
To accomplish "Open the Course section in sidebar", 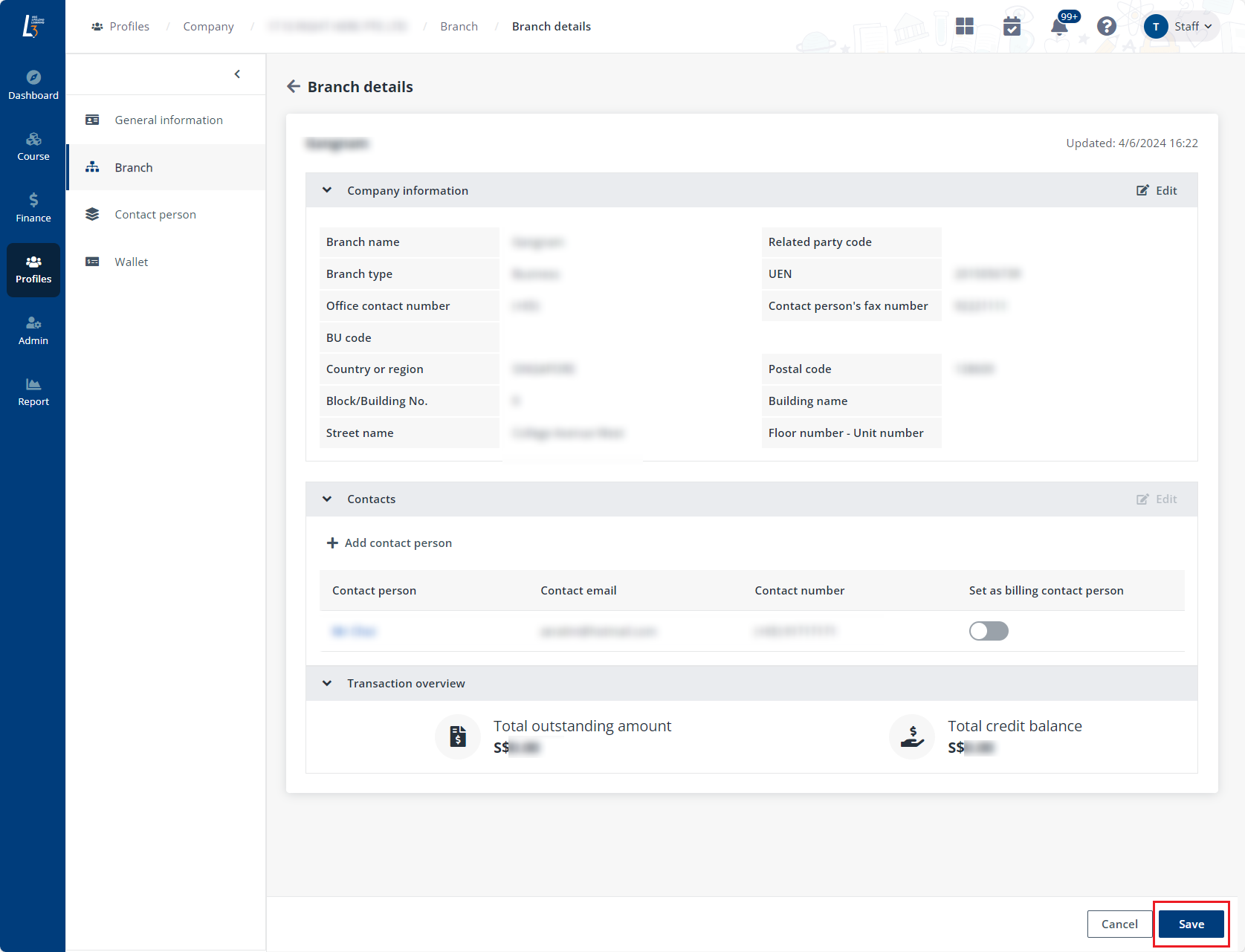I will coord(33,146).
